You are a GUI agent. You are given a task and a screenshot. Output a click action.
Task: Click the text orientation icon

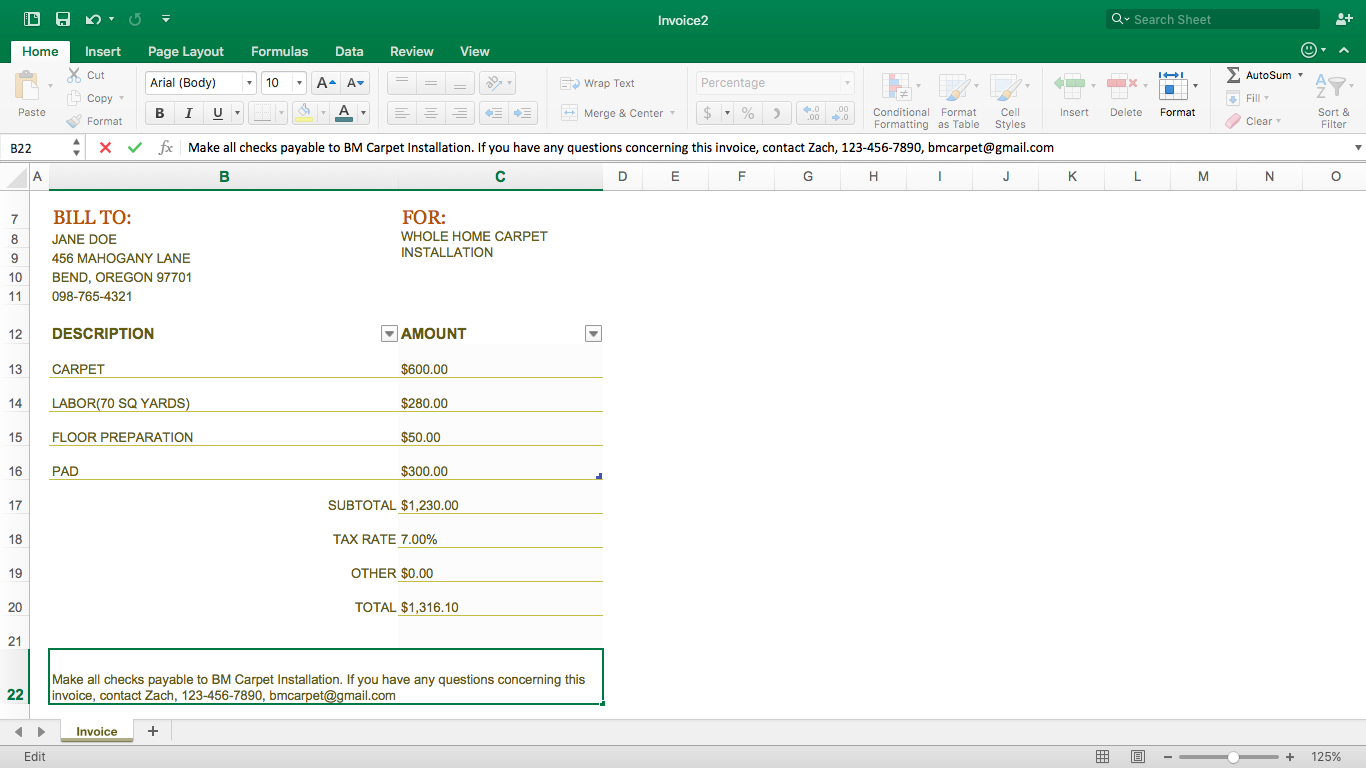492,83
